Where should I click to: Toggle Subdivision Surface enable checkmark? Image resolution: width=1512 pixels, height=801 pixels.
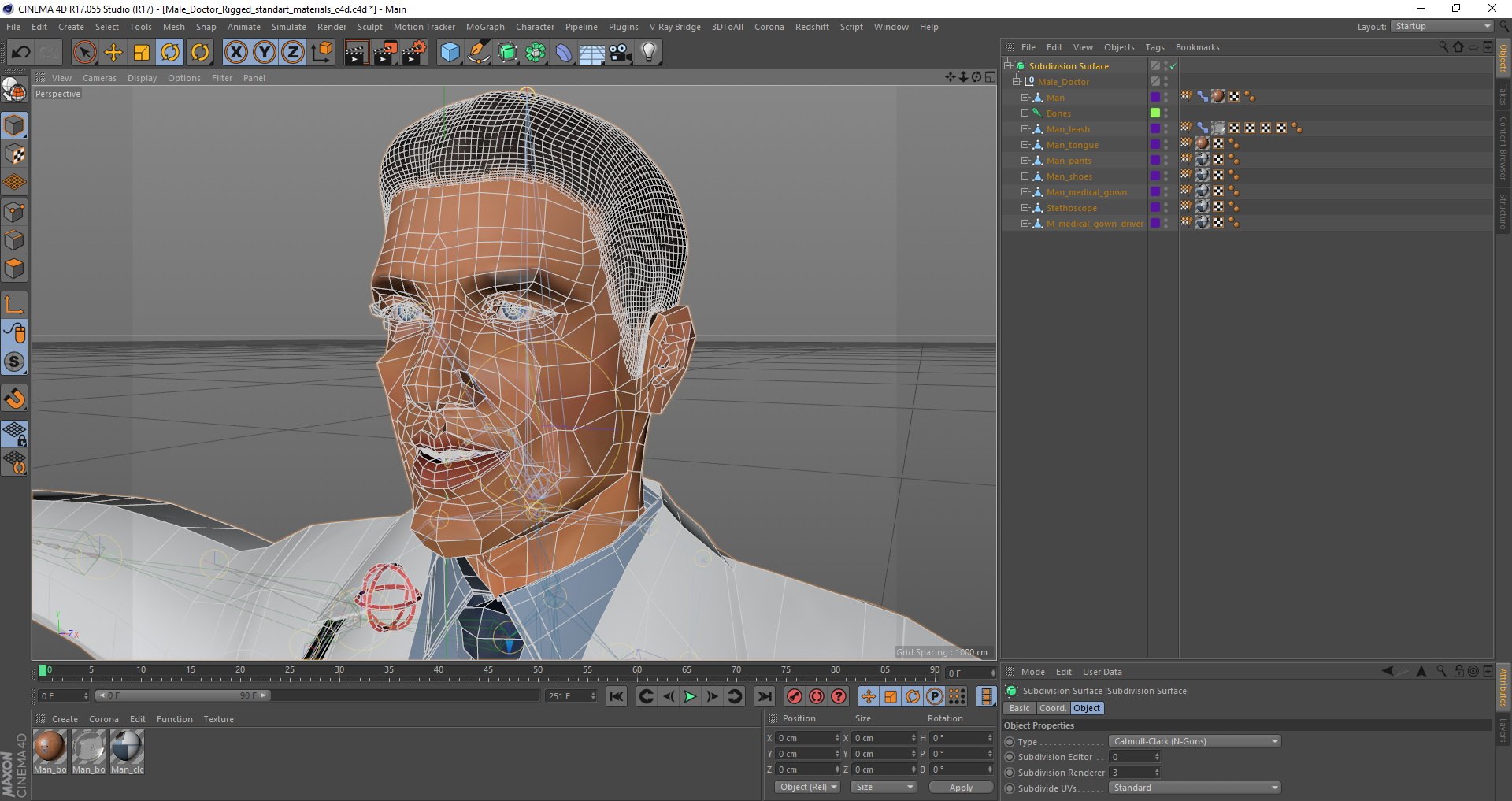[x=1173, y=66]
